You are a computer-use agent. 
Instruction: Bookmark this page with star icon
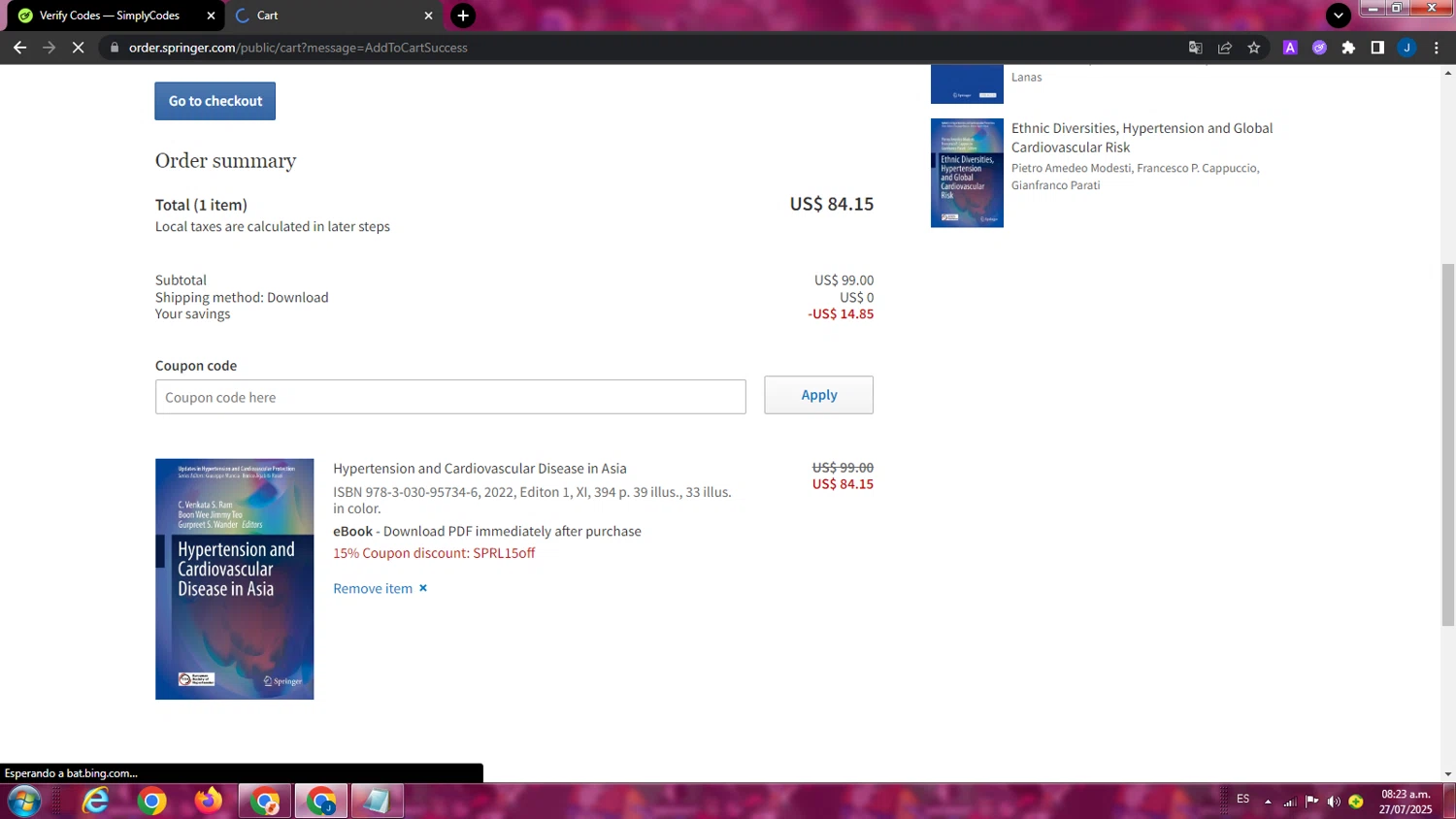(x=1254, y=48)
